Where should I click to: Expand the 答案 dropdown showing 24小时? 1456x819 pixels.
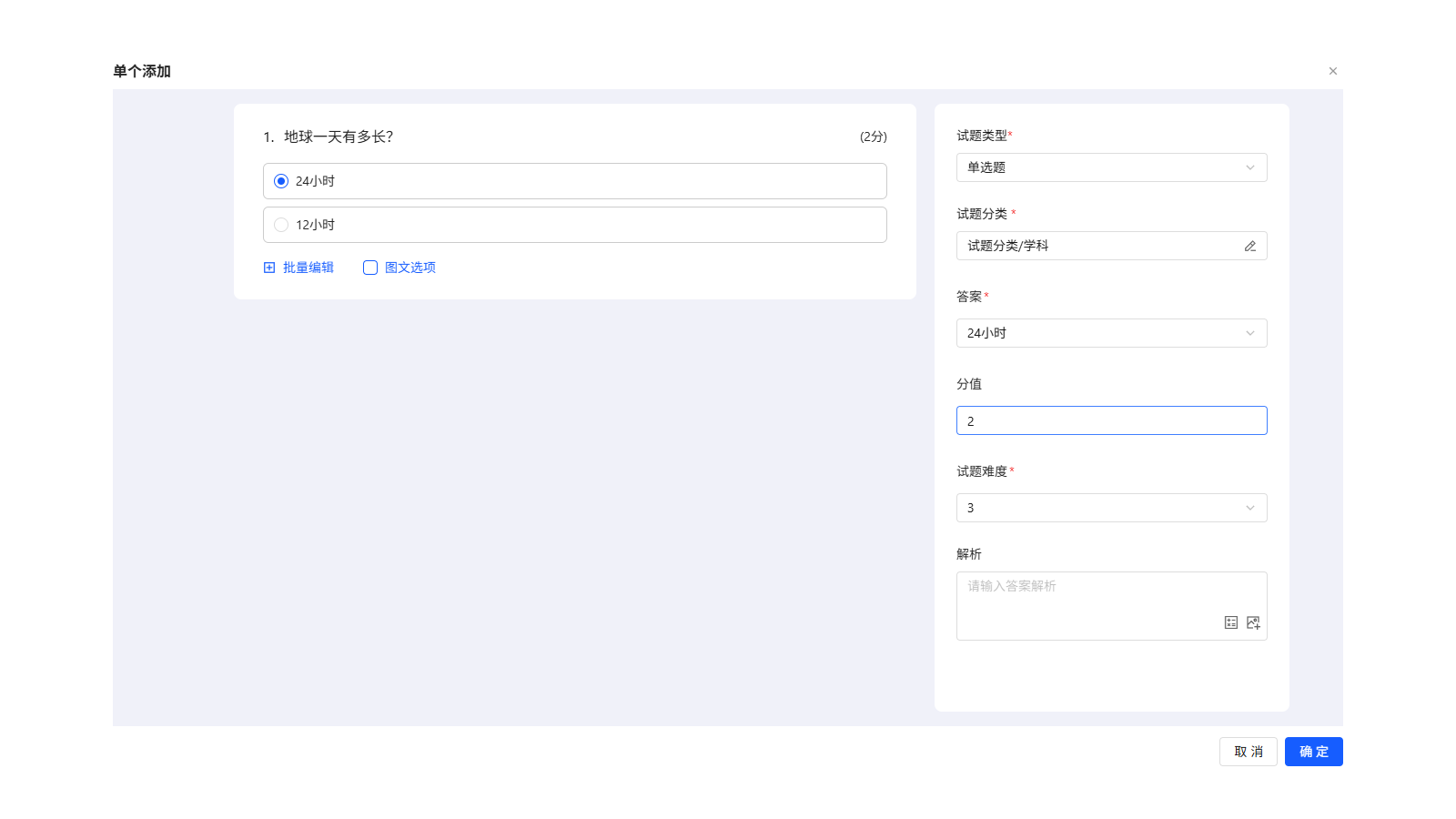1110,333
